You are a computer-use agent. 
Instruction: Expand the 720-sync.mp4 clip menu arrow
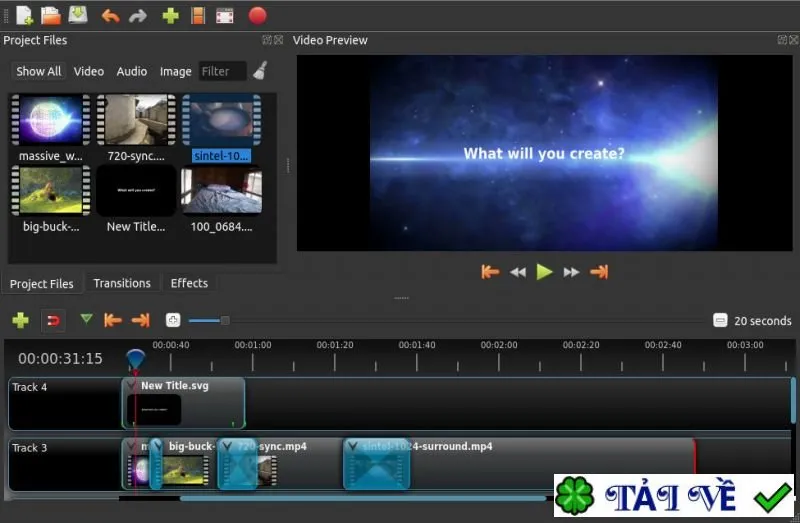227,446
